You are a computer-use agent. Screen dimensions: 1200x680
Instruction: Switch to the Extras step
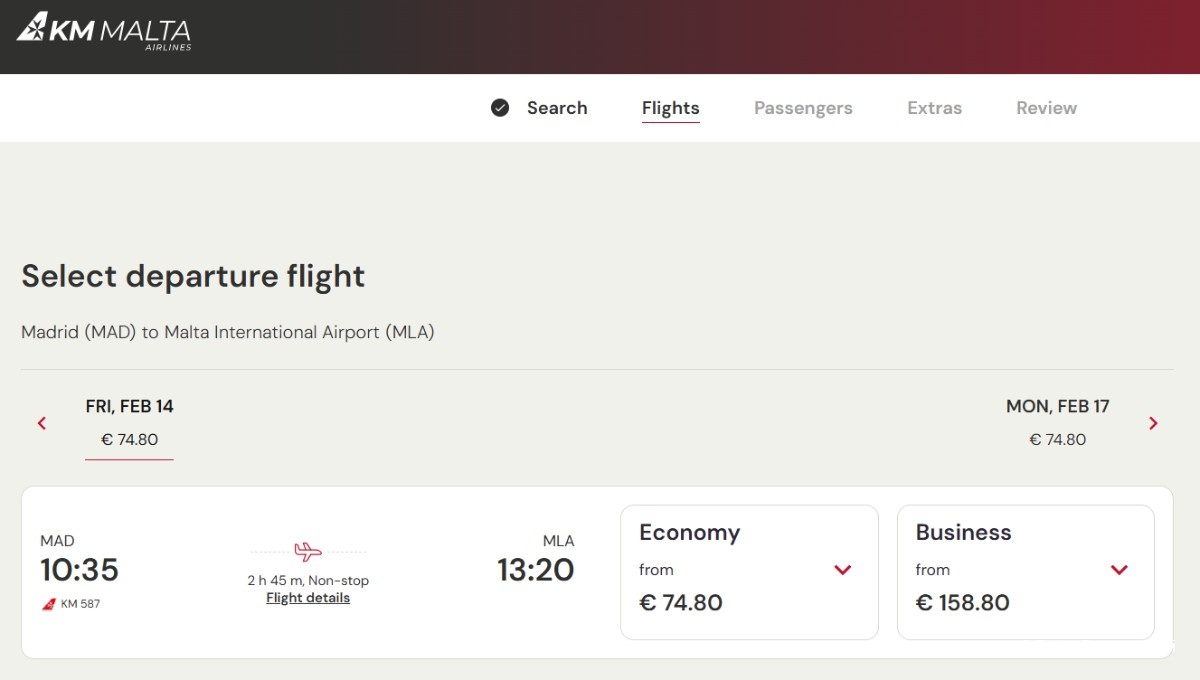coord(934,108)
